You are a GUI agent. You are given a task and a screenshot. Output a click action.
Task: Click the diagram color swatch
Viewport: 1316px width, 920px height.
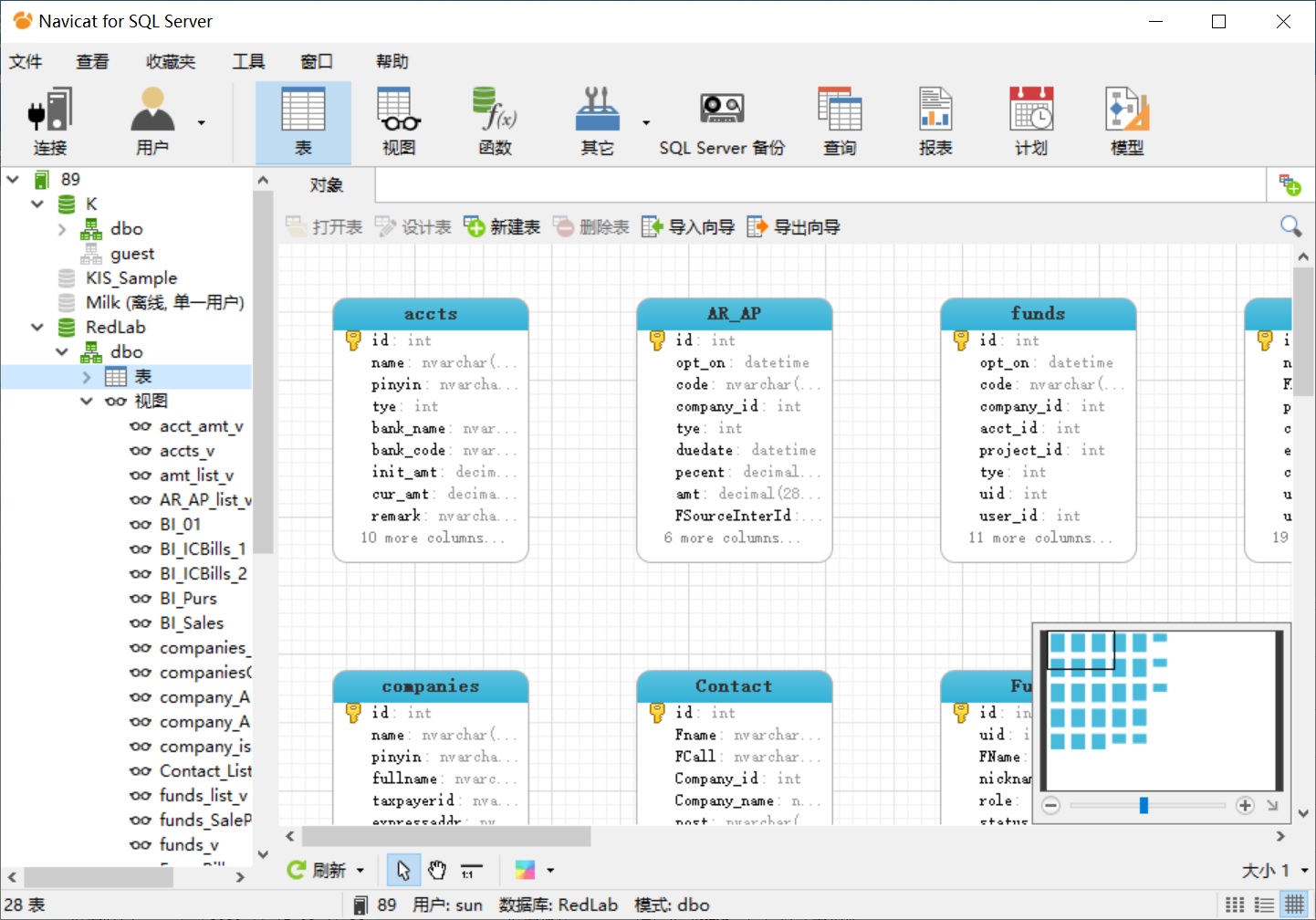pyautogui.click(x=525, y=871)
